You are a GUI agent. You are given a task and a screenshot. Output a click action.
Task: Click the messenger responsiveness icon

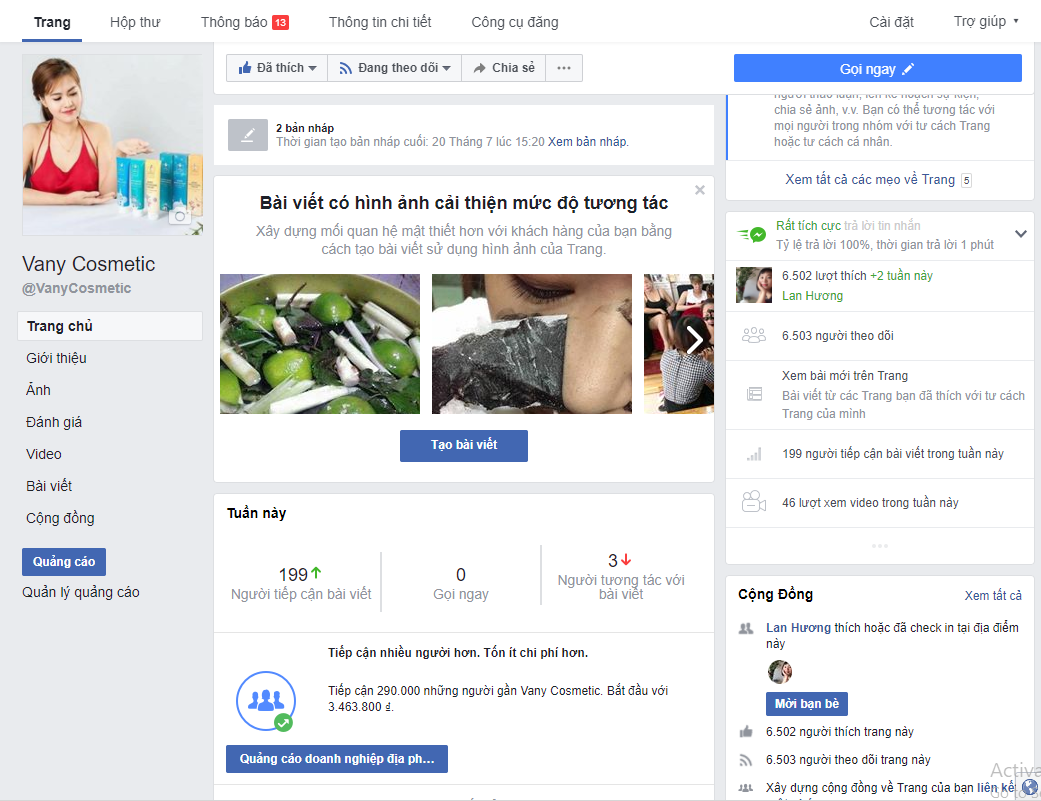[x=752, y=234]
